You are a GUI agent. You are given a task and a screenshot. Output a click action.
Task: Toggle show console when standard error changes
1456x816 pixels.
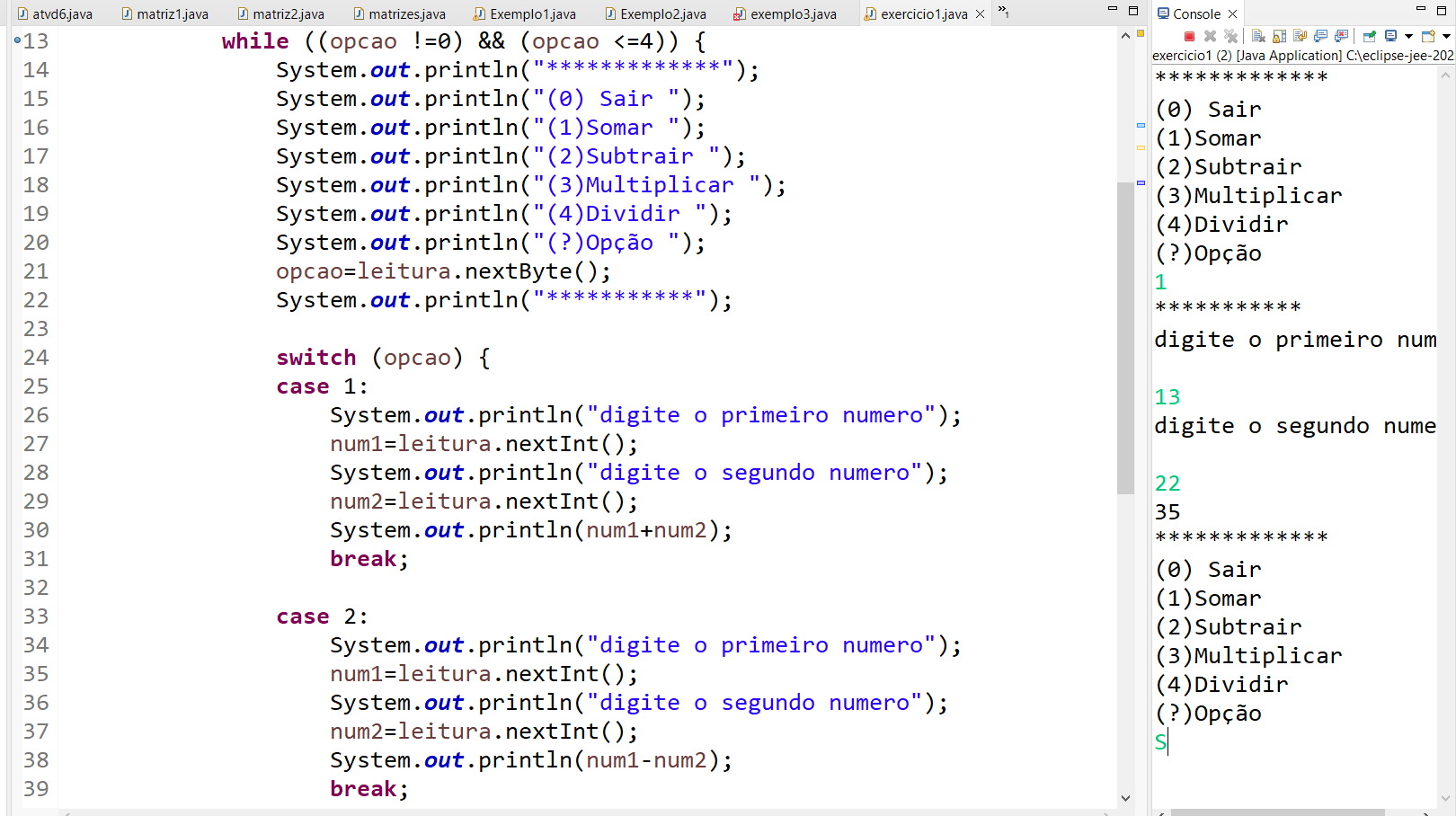[1341, 36]
